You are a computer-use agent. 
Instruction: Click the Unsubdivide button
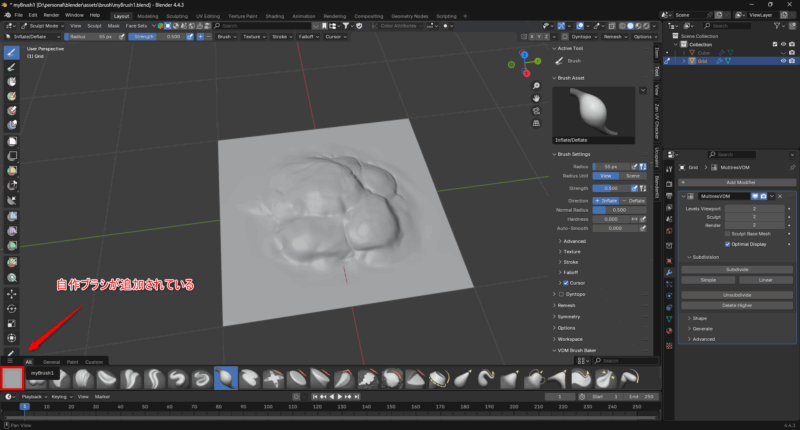pyautogui.click(x=737, y=295)
